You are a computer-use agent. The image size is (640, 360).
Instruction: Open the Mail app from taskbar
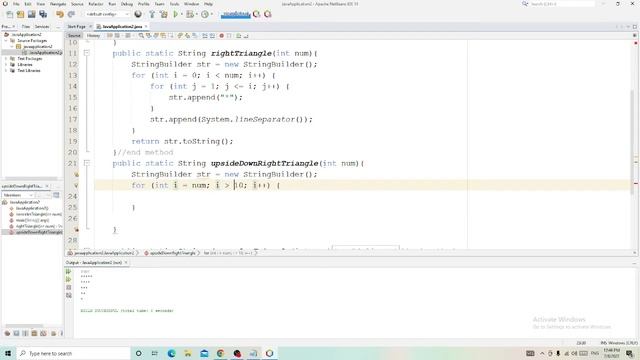tap(204, 353)
